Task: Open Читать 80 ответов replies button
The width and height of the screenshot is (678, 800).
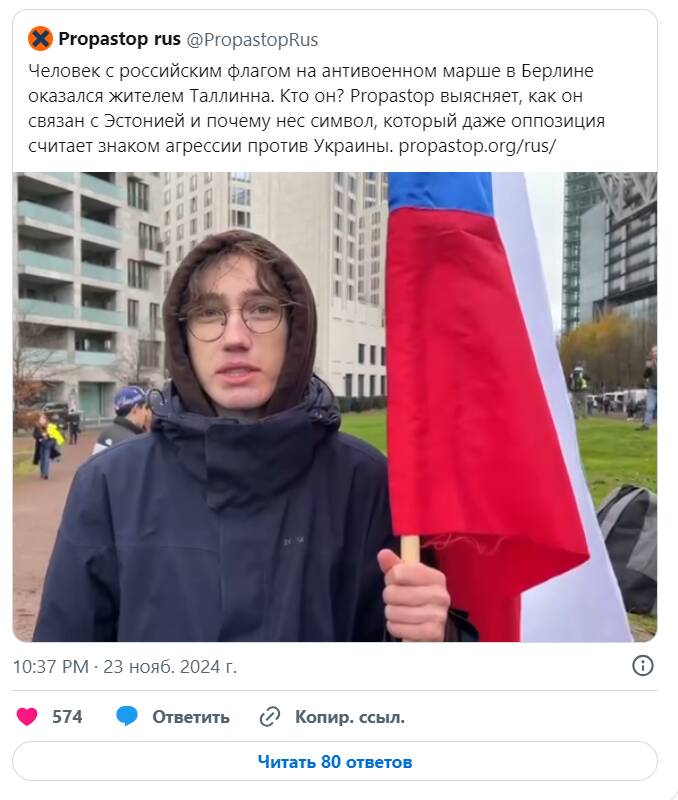Action: [x=335, y=761]
